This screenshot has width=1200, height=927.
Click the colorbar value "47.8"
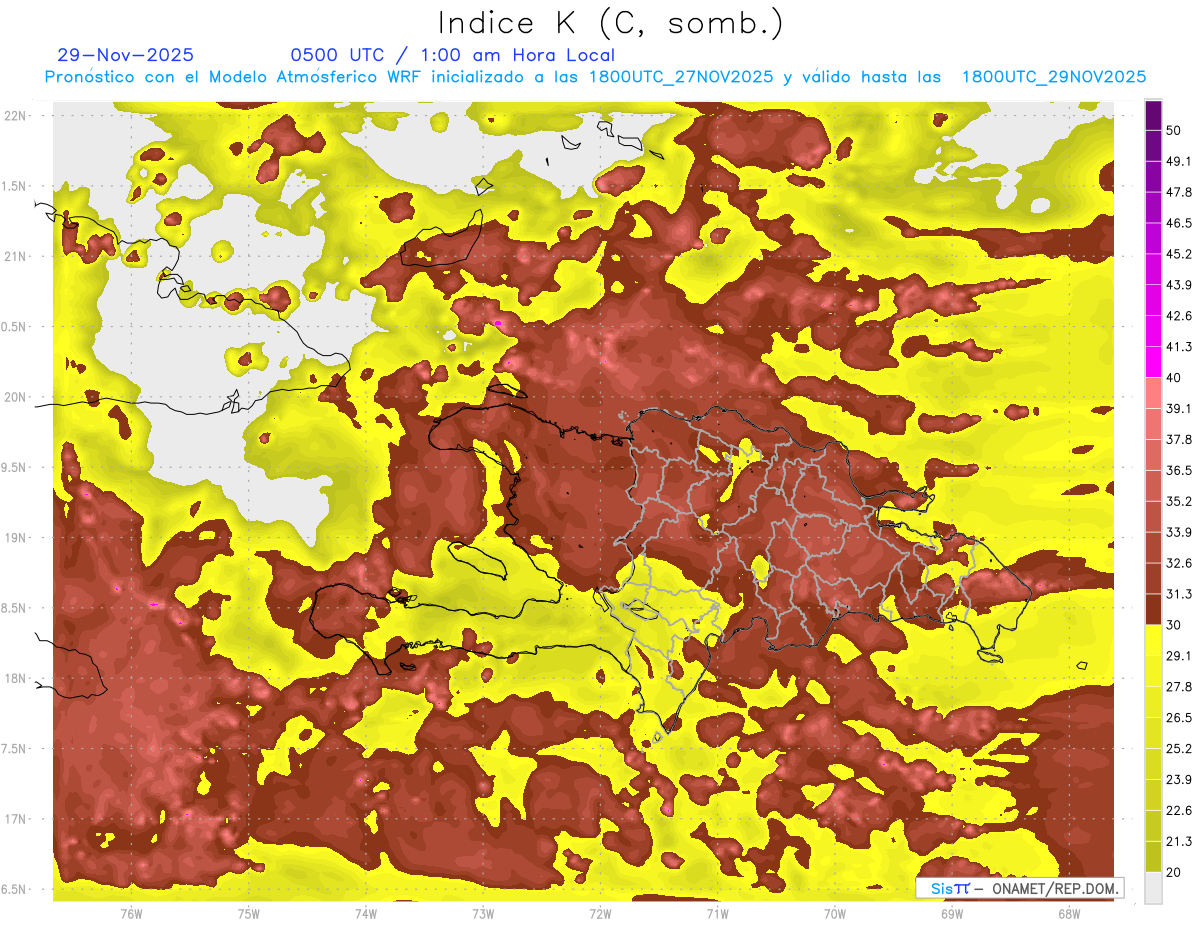point(1178,192)
